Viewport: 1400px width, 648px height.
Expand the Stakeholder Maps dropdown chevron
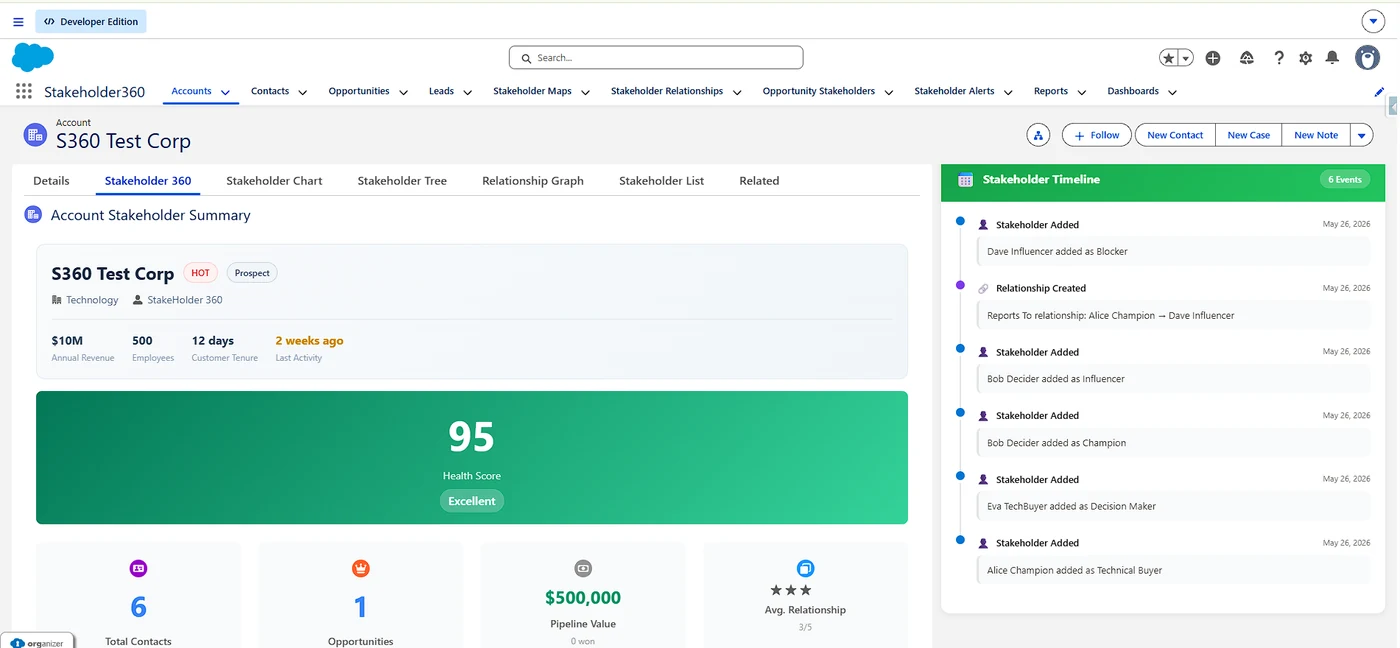[586, 92]
